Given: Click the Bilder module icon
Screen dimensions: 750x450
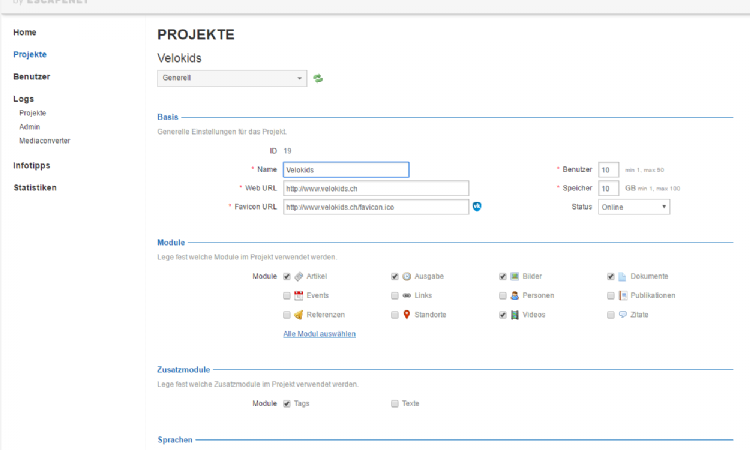Looking at the screenshot, I should pos(514,276).
